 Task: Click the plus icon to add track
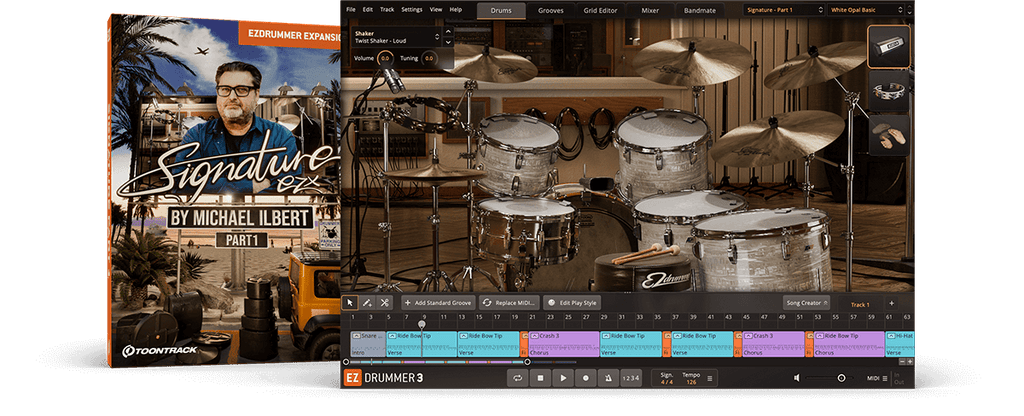(x=891, y=303)
